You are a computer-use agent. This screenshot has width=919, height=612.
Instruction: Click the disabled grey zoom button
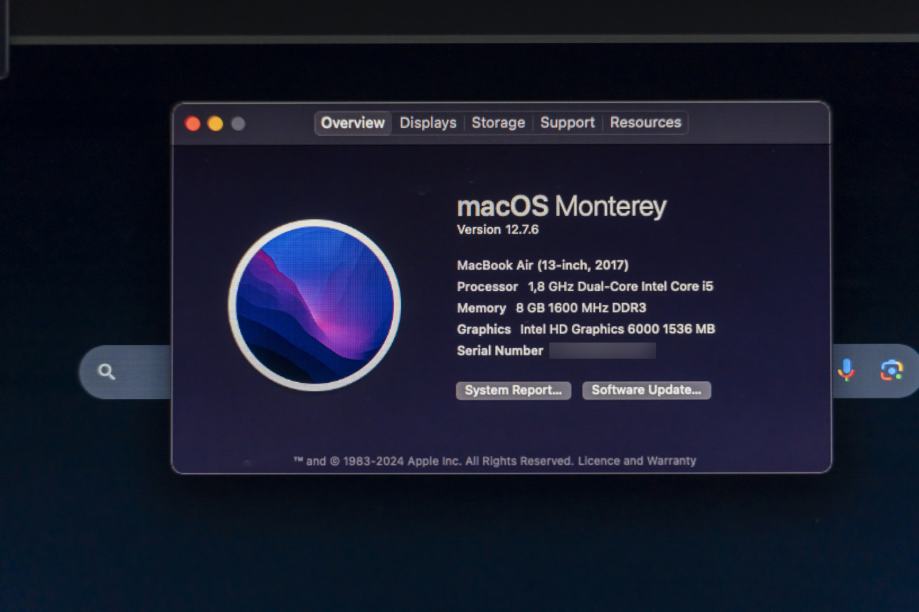coord(238,124)
